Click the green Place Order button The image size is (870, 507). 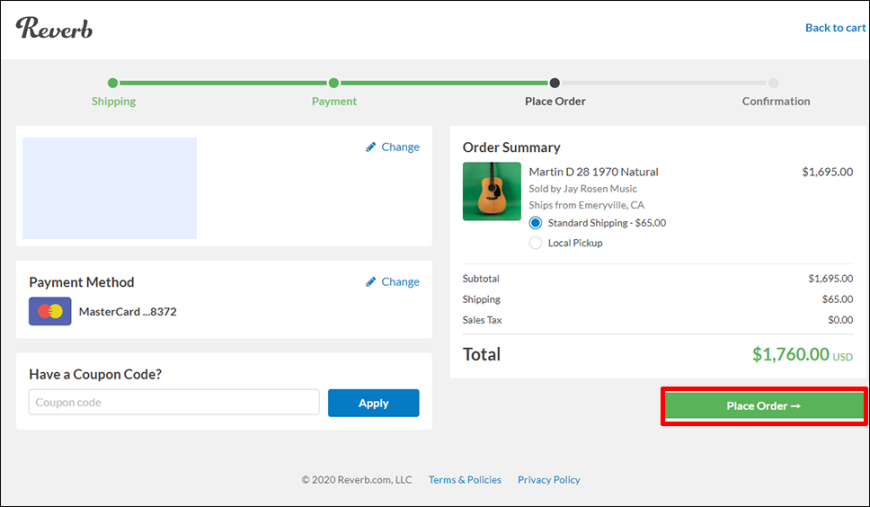pyautogui.click(x=764, y=406)
